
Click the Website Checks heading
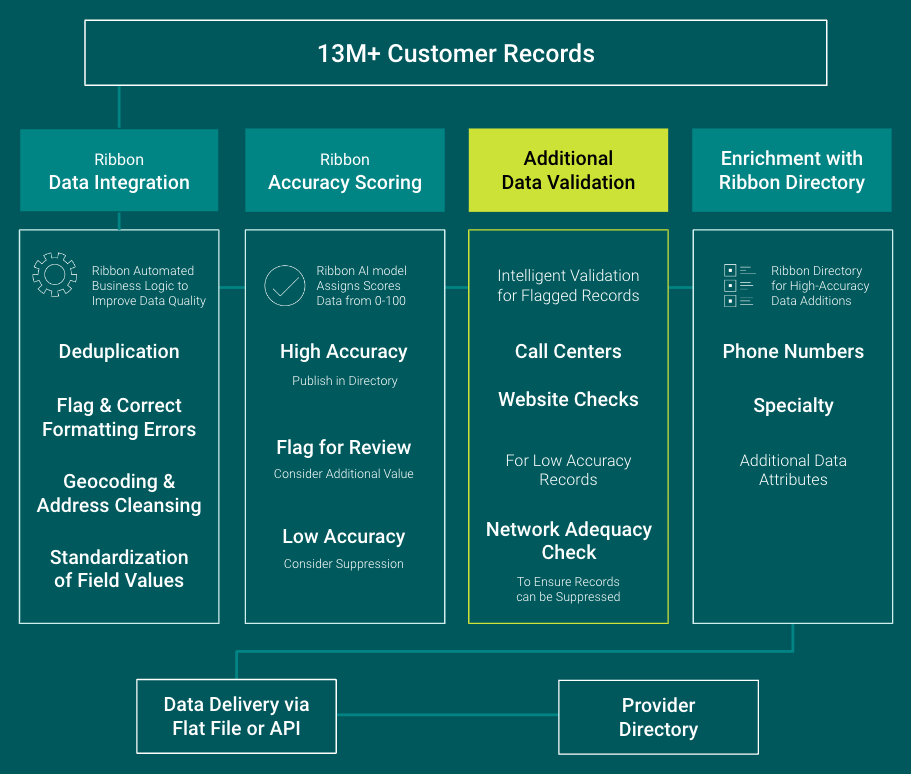tap(568, 399)
